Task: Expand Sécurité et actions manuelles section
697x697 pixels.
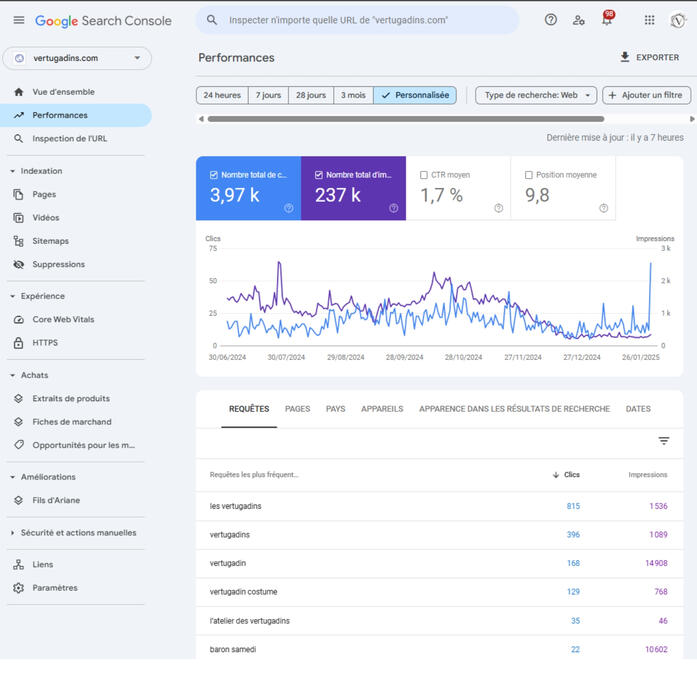Action: click(x=14, y=533)
